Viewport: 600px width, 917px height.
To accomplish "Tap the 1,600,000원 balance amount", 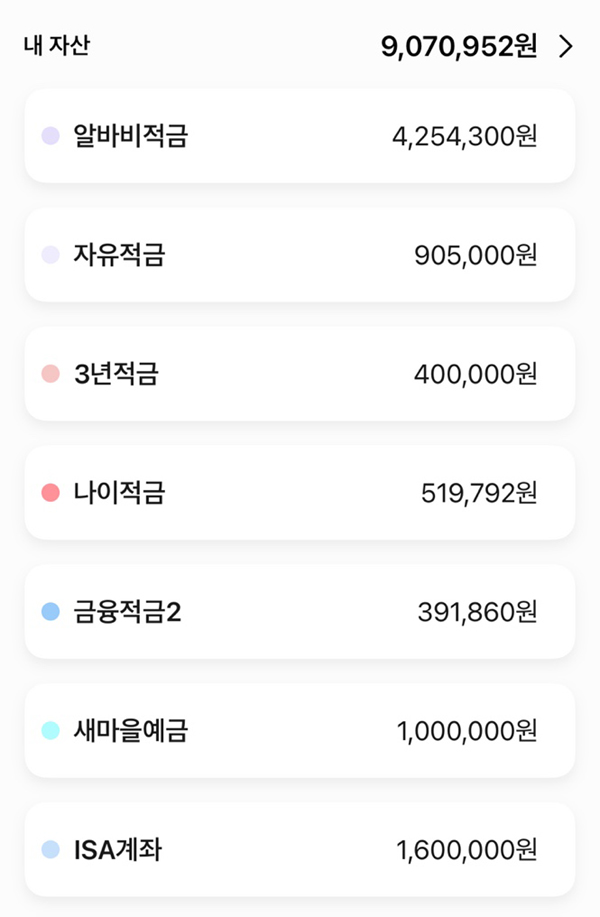I will [467, 850].
